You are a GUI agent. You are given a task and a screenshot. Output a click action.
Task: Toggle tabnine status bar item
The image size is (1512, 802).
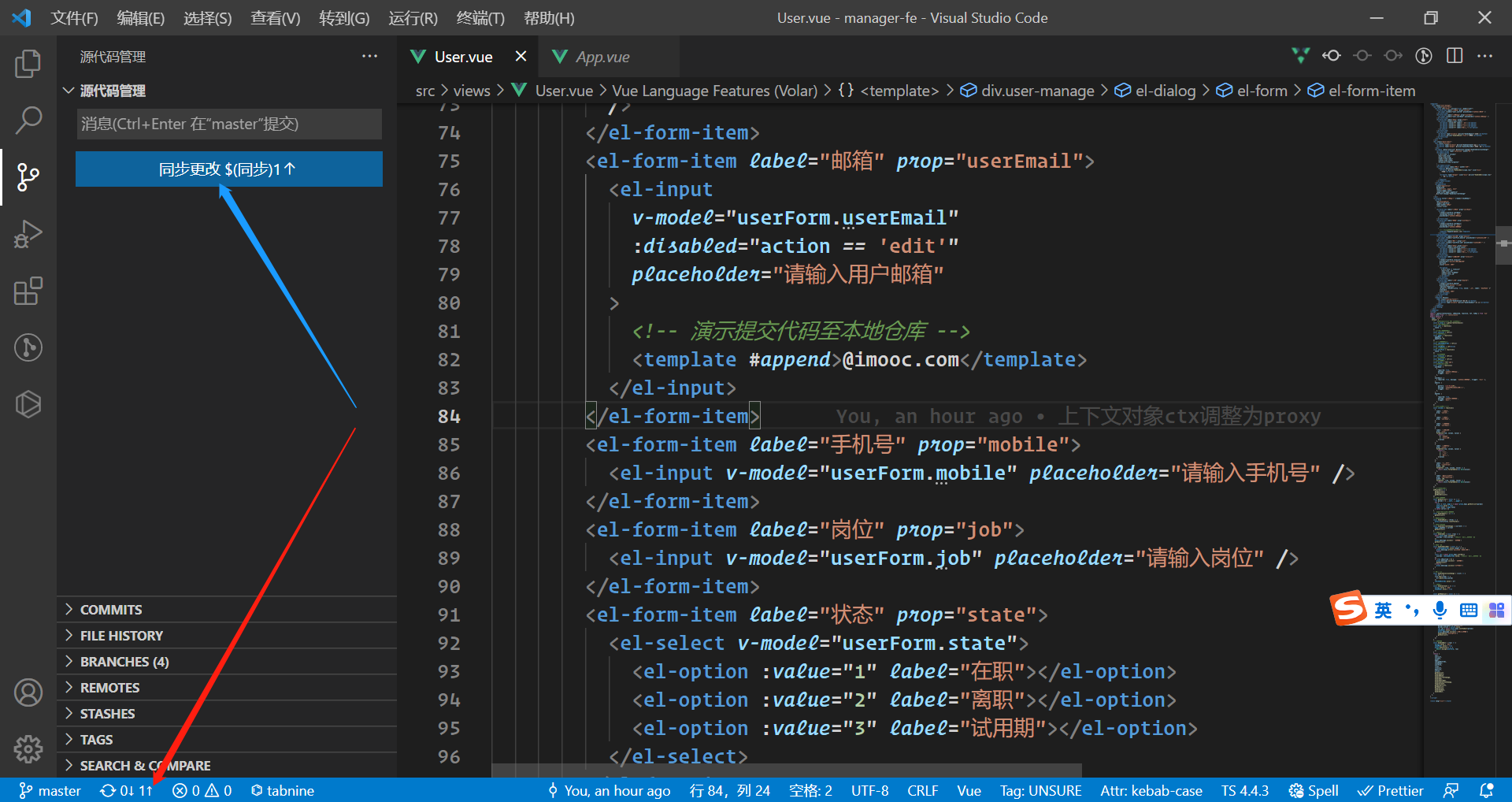(283, 790)
